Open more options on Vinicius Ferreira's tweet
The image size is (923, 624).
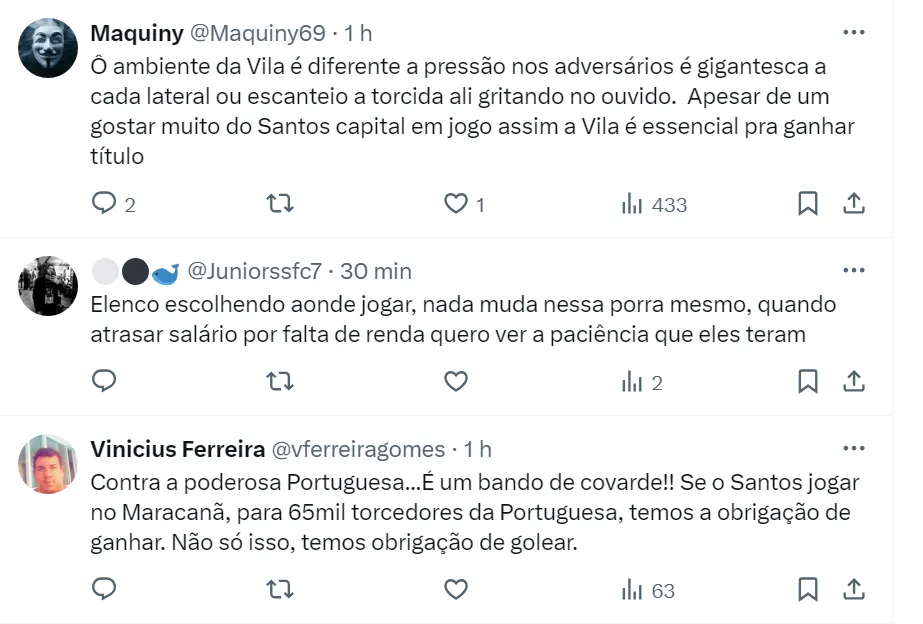pos(854,448)
